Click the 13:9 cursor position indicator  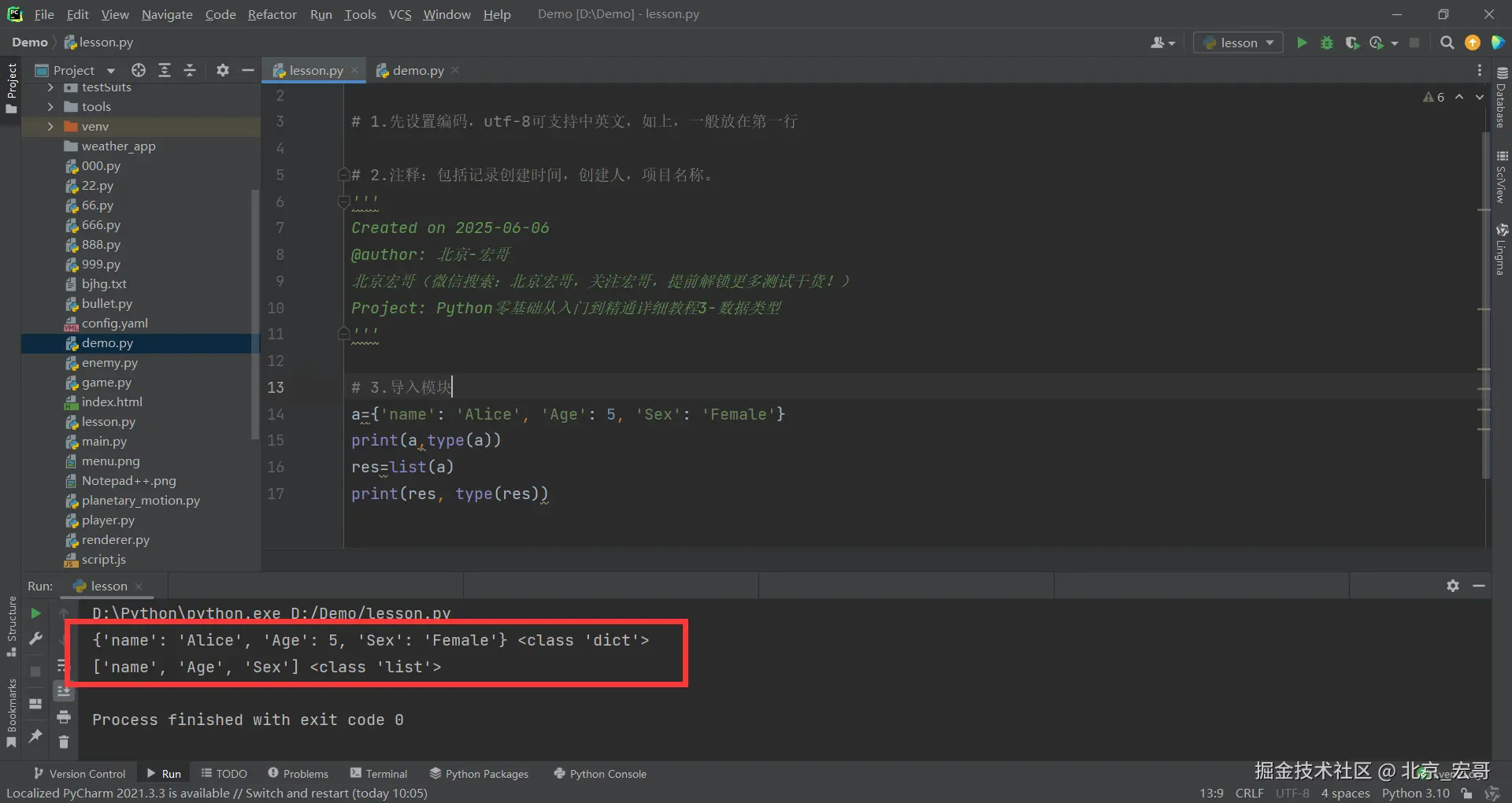point(1211,793)
